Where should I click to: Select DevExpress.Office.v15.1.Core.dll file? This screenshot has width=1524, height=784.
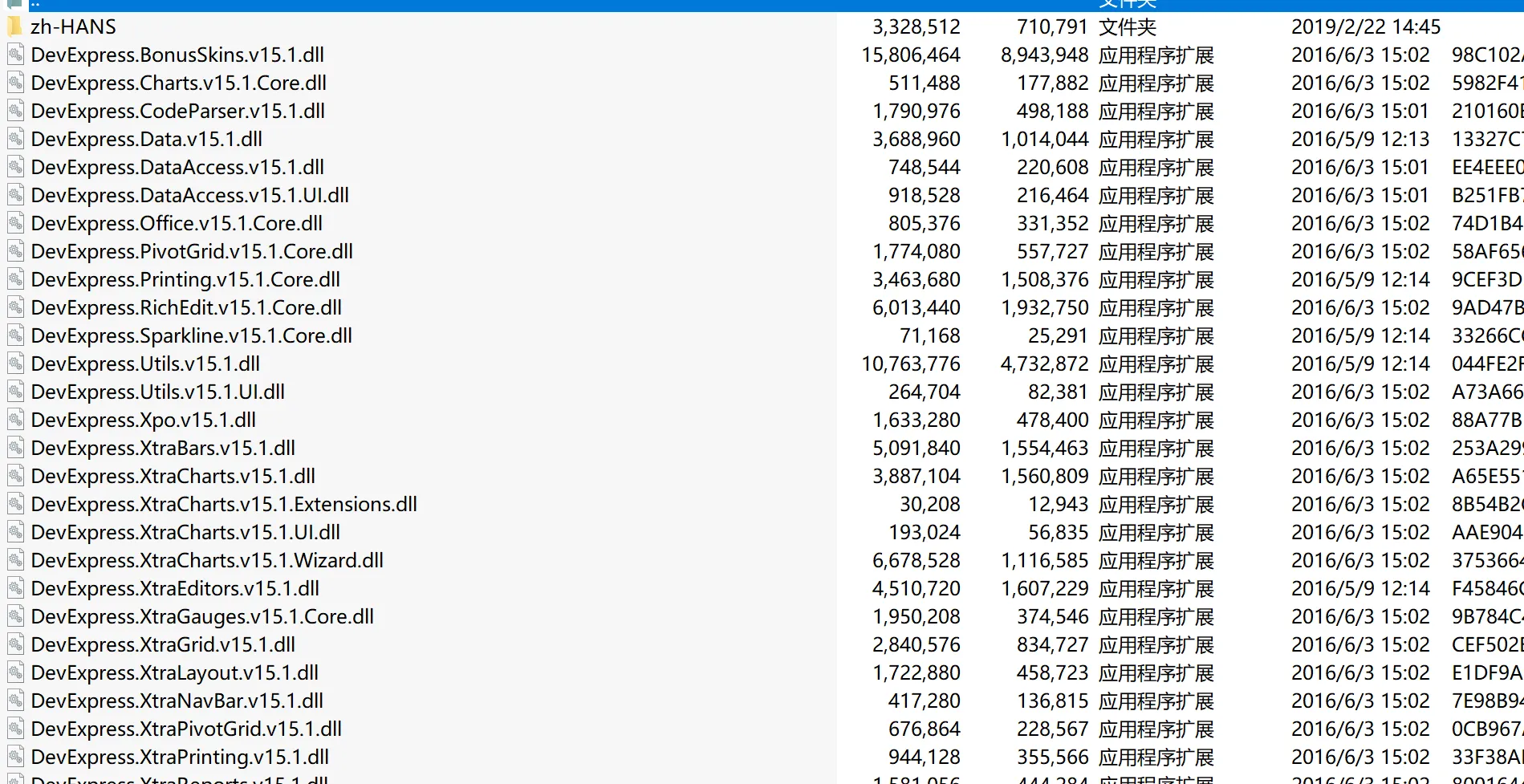pyautogui.click(x=177, y=224)
